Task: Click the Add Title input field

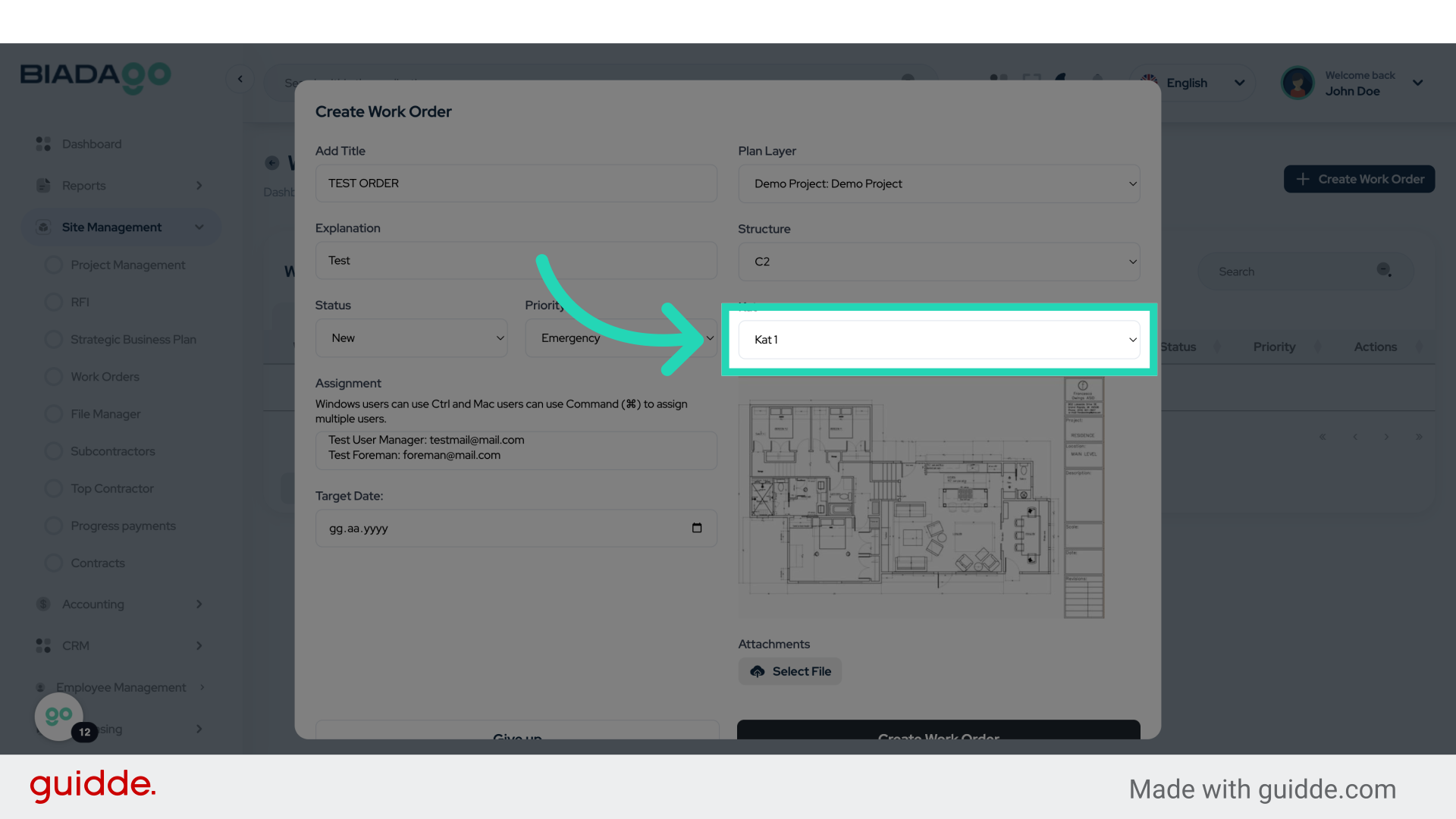Action: (516, 184)
